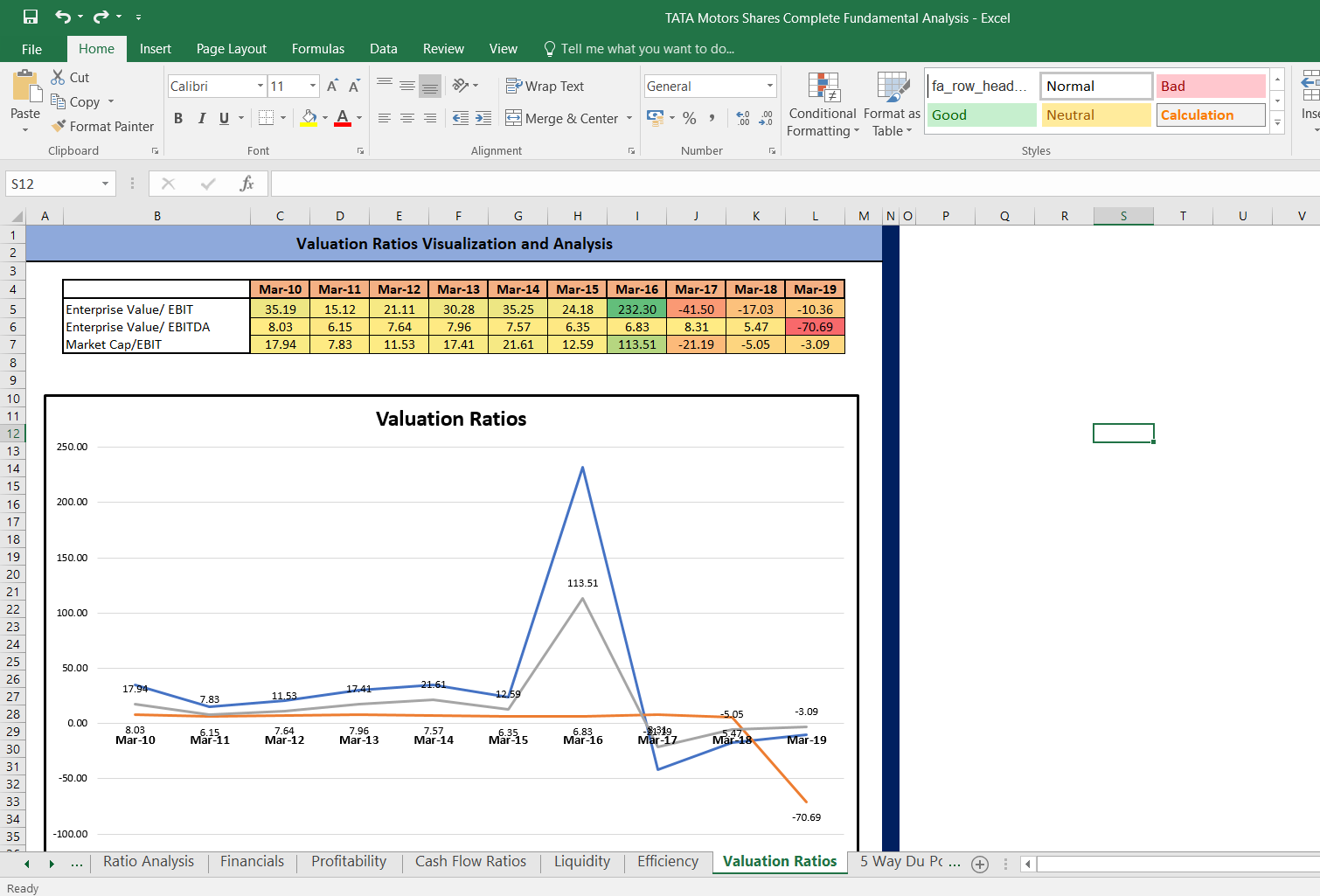The height and width of the screenshot is (896, 1320).
Task: Open the Name Box dropdown arrow
Action: pyautogui.click(x=105, y=184)
